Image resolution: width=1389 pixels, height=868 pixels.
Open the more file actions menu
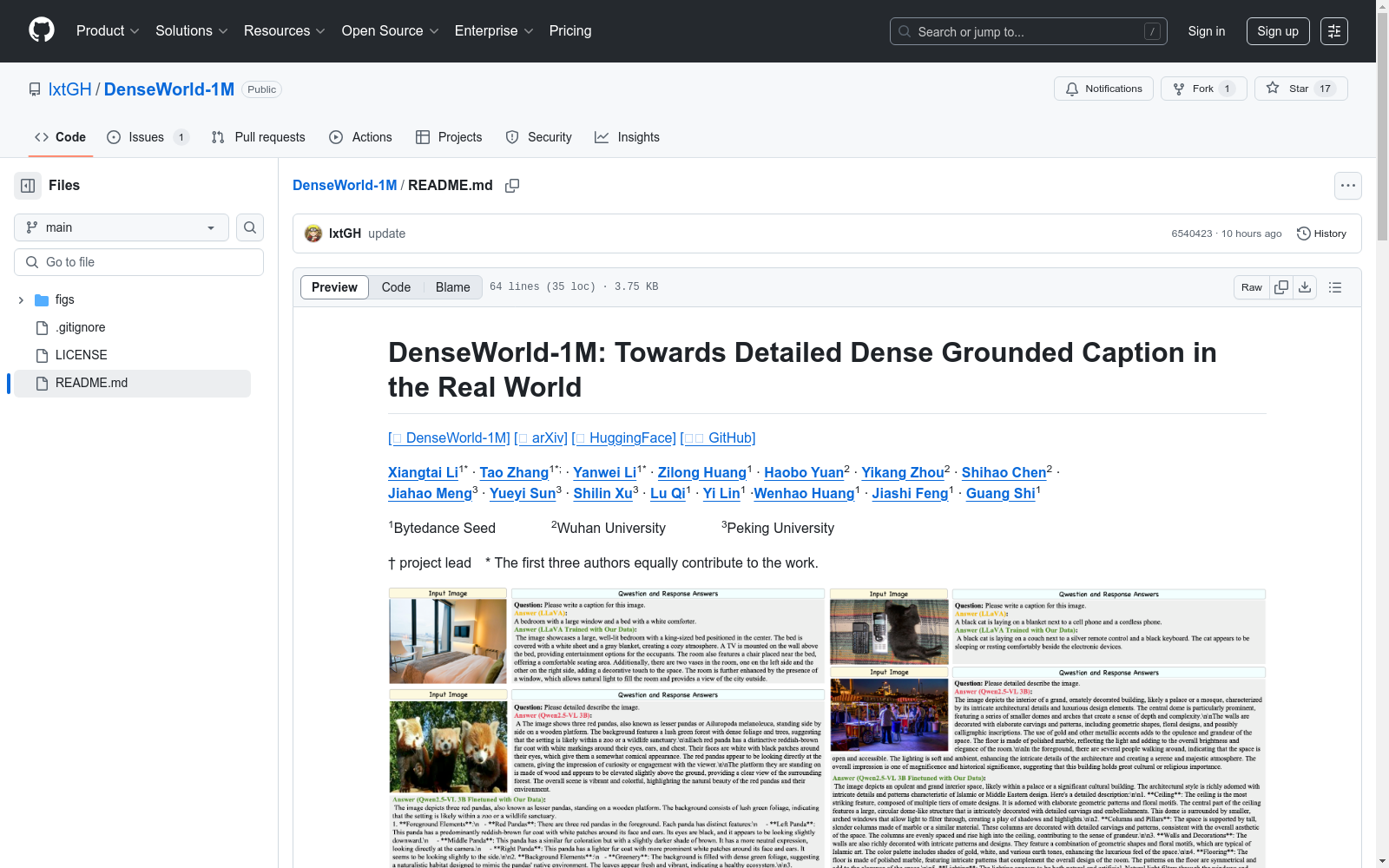(1347, 186)
